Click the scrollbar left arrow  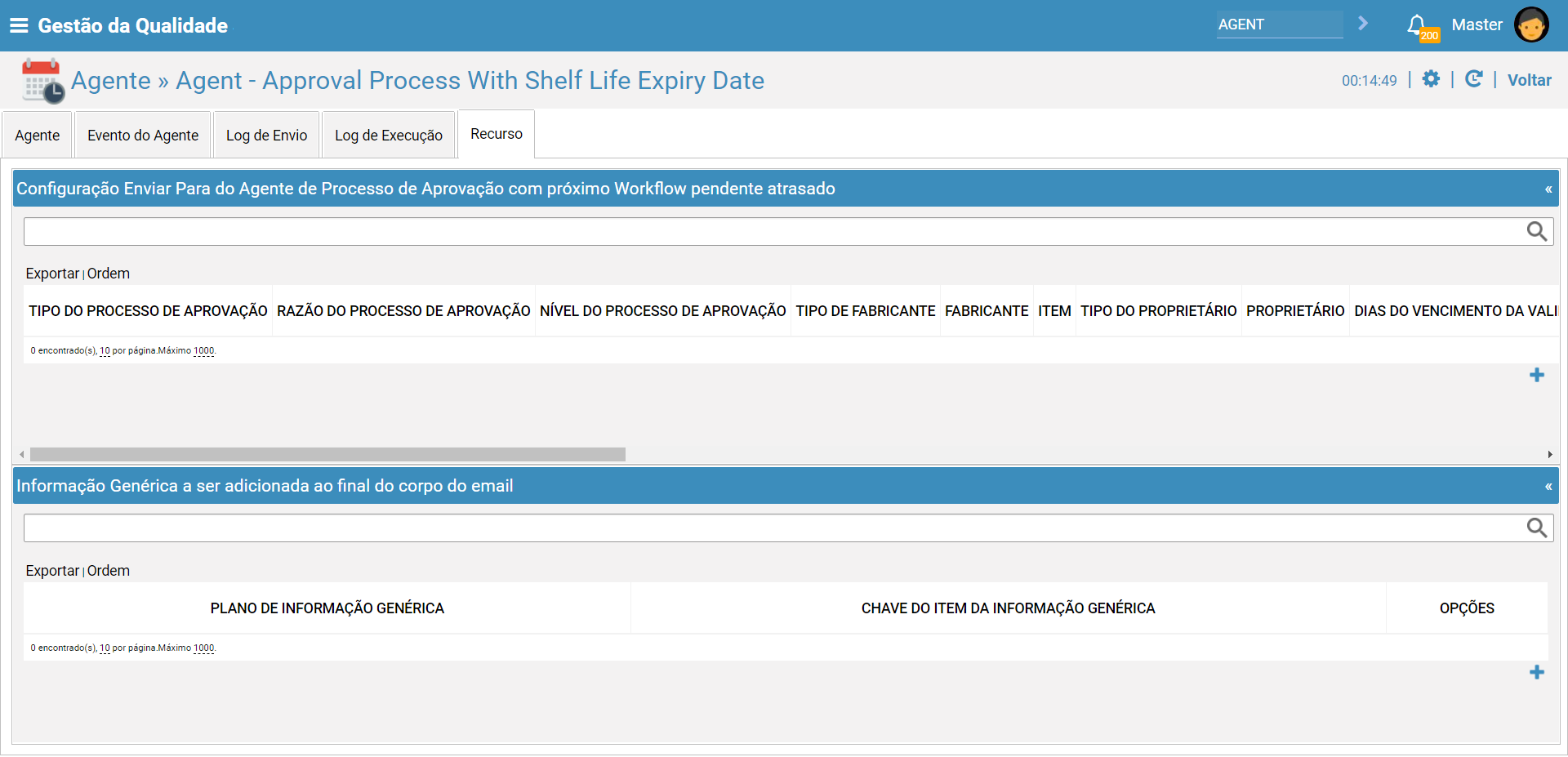pos(22,454)
